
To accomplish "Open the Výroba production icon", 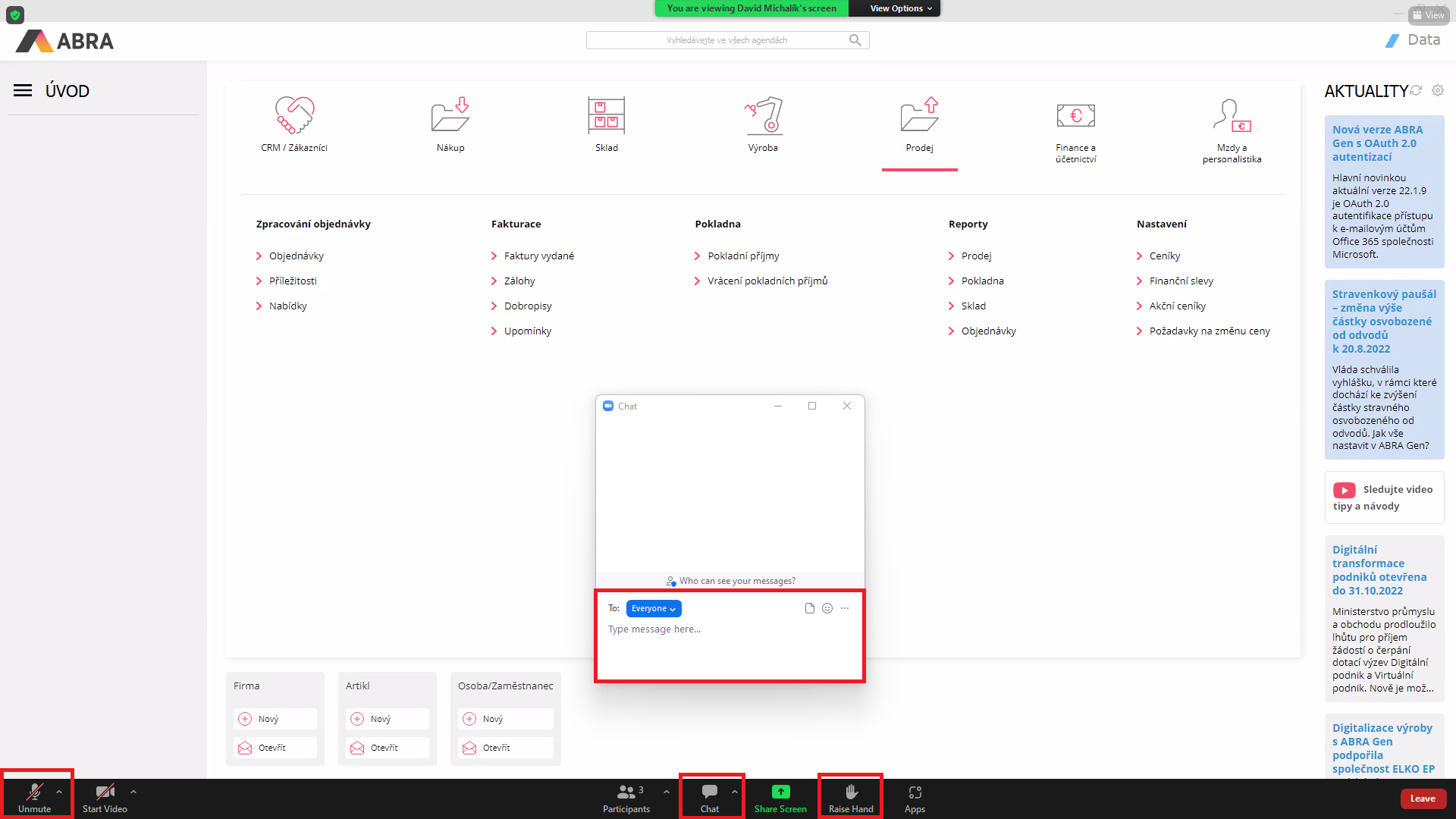I will [x=763, y=116].
